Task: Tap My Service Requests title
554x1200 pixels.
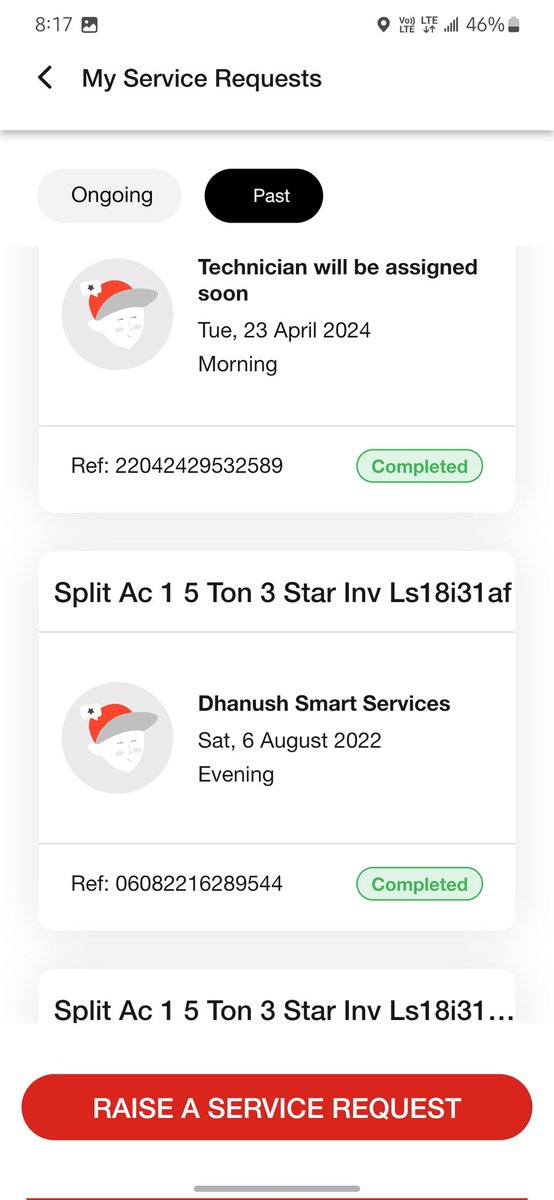Action: point(202,78)
